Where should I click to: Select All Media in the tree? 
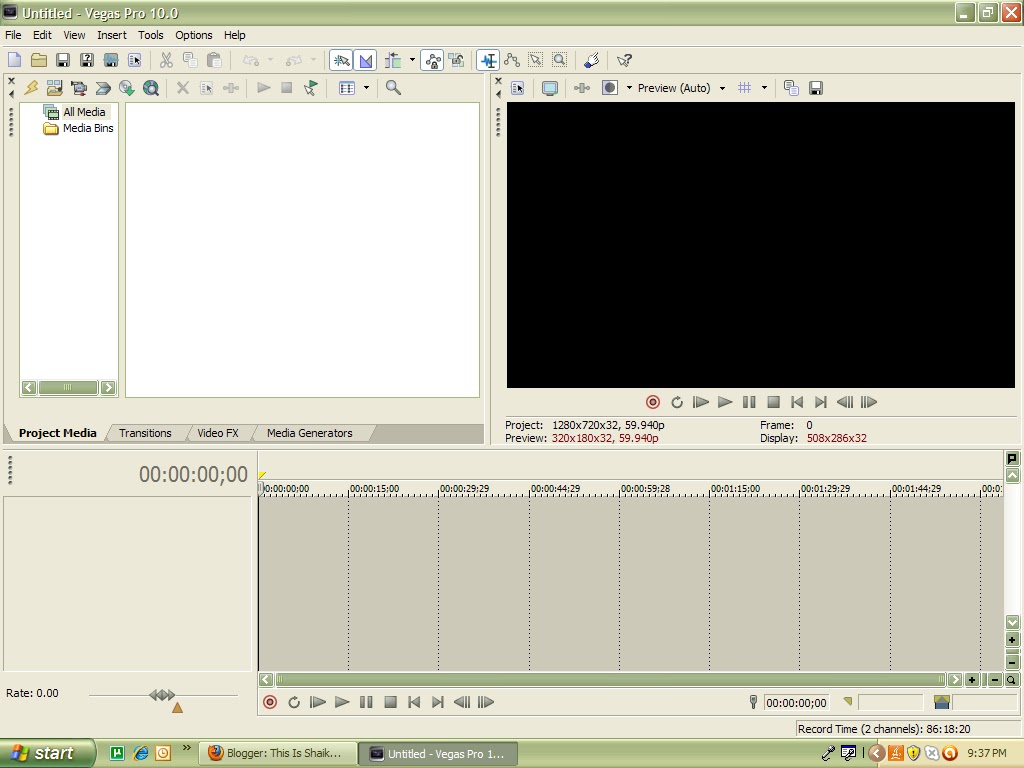pyautogui.click(x=84, y=112)
